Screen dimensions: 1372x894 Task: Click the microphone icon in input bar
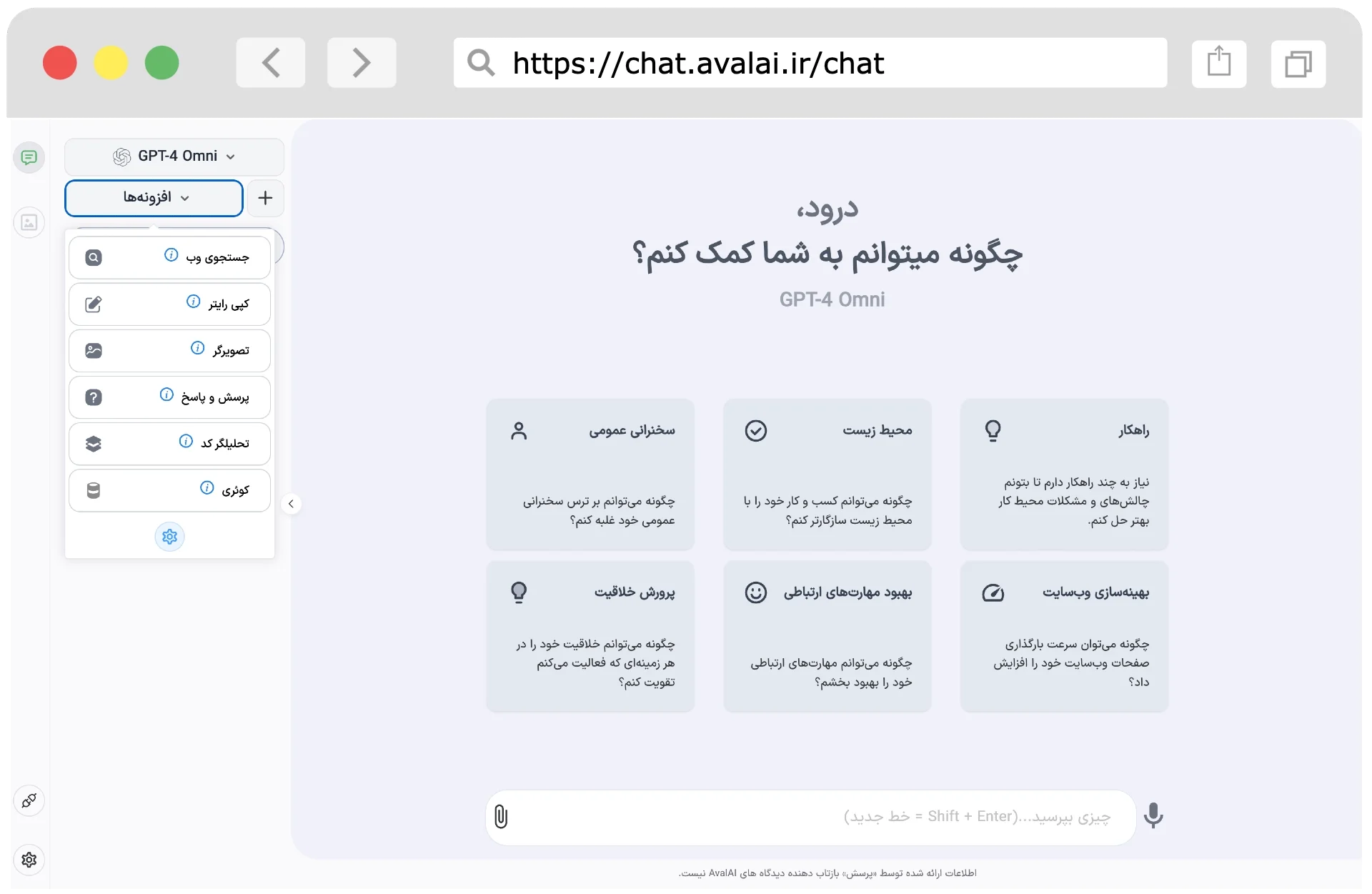[1154, 814]
